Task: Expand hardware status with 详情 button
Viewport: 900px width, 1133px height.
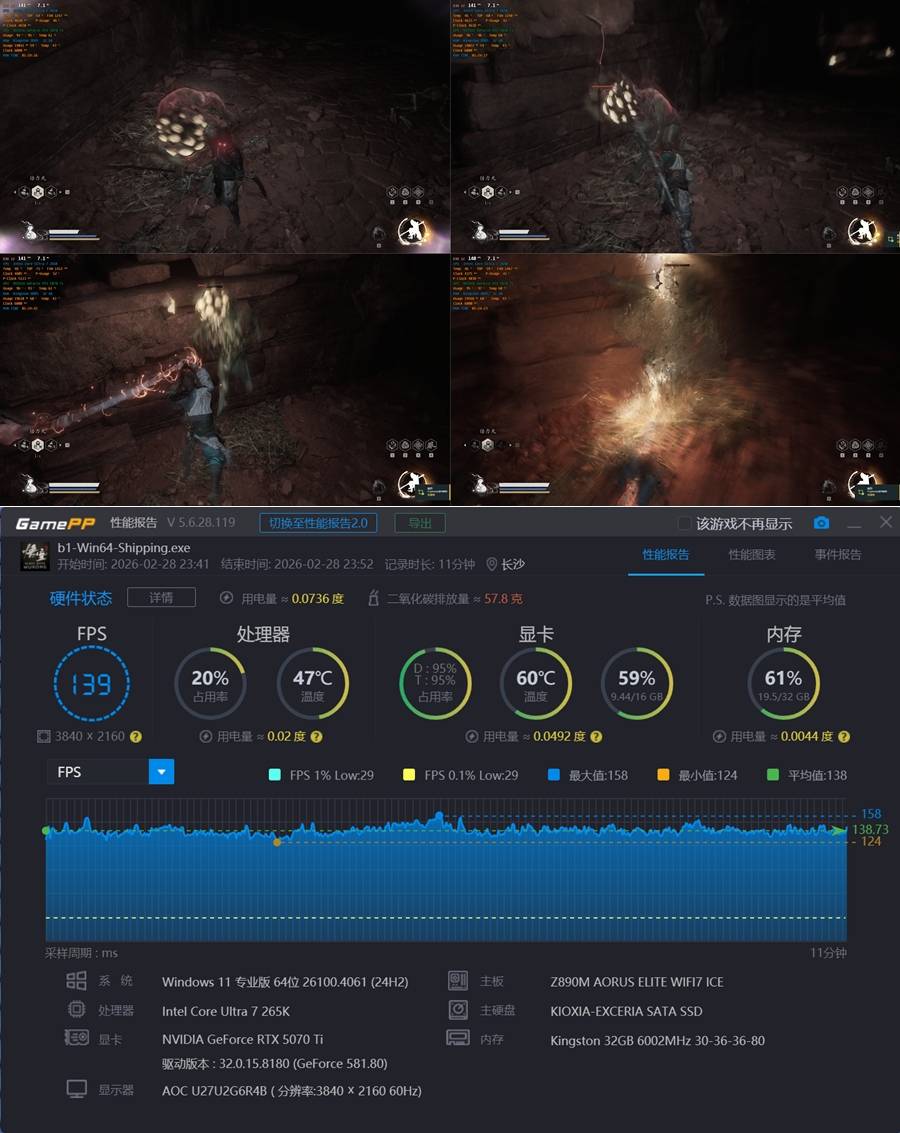Action: point(161,598)
